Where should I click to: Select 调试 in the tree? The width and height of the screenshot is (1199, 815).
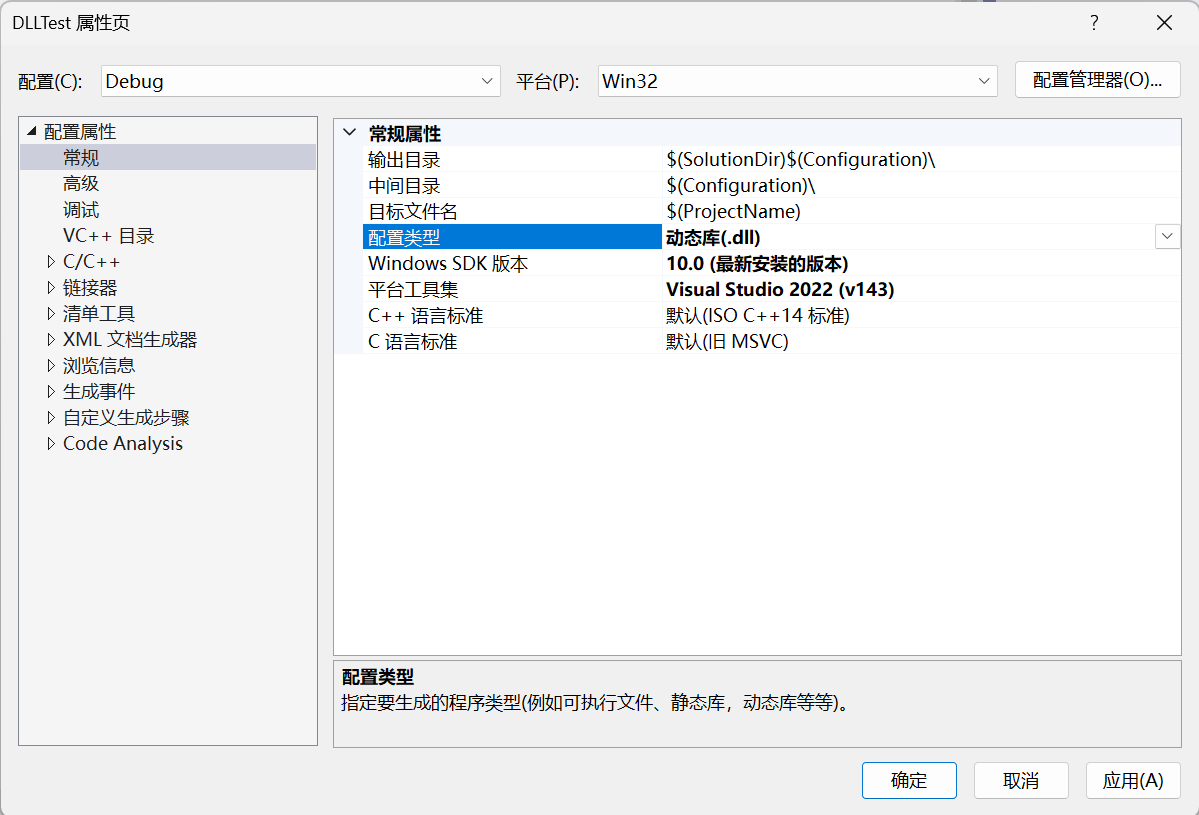pyautogui.click(x=80, y=209)
